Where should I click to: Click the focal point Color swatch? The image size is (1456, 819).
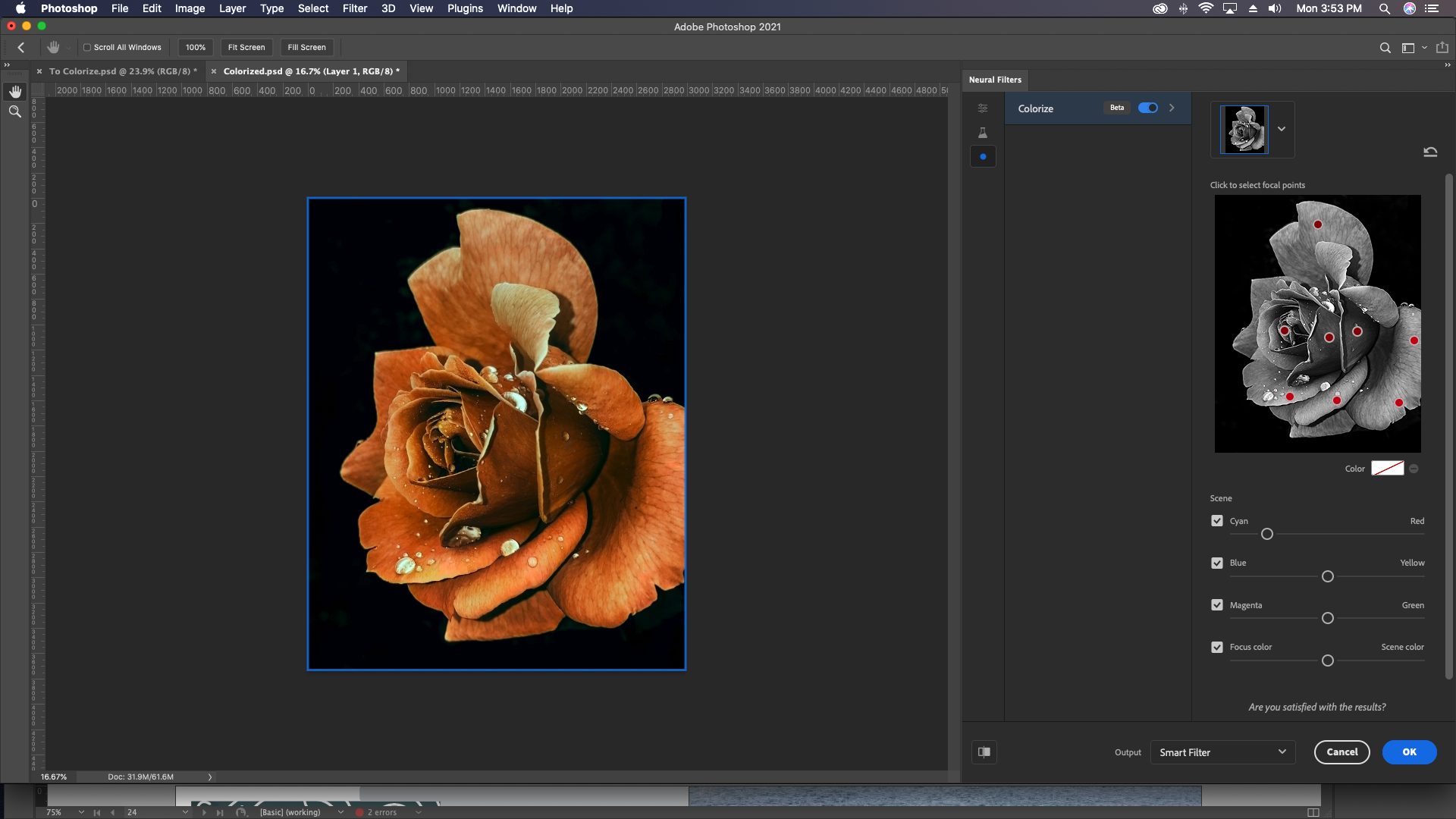pos(1387,469)
